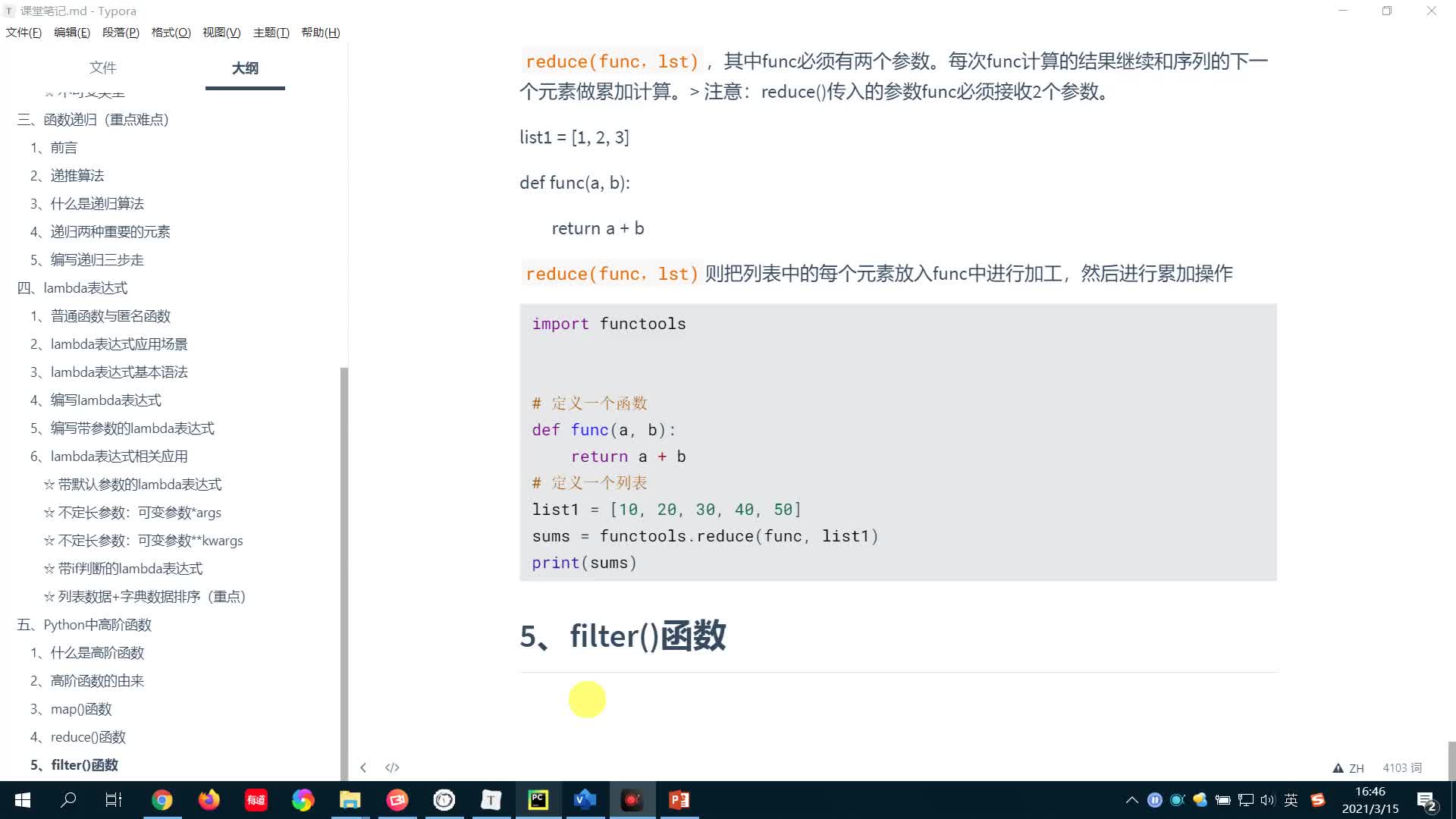This screenshot has width=1456, height=819.
Task: Open the clock-face app on taskbar
Action: pos(444,800)
